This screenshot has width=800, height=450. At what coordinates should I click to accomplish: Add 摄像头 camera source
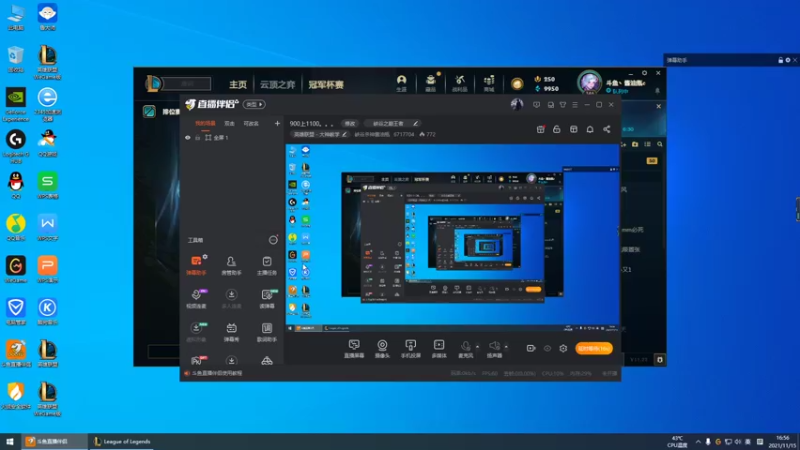tap(382, 349)
